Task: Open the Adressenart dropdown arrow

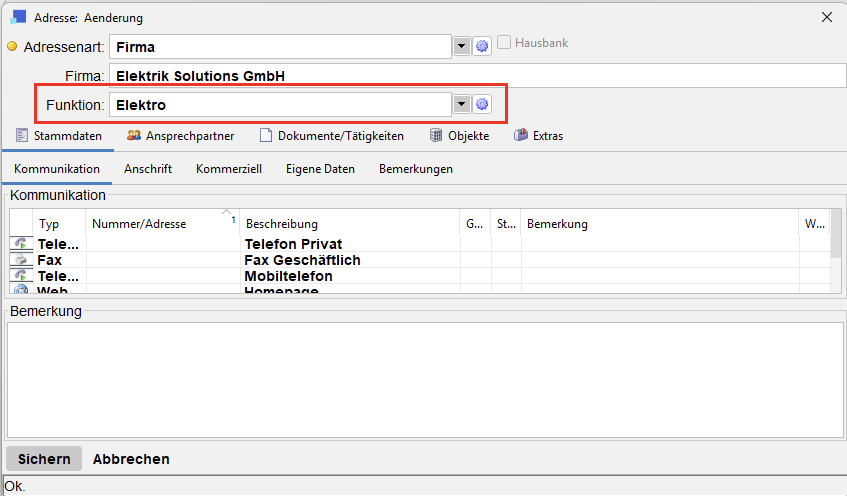Action: [x=461, y=46]
